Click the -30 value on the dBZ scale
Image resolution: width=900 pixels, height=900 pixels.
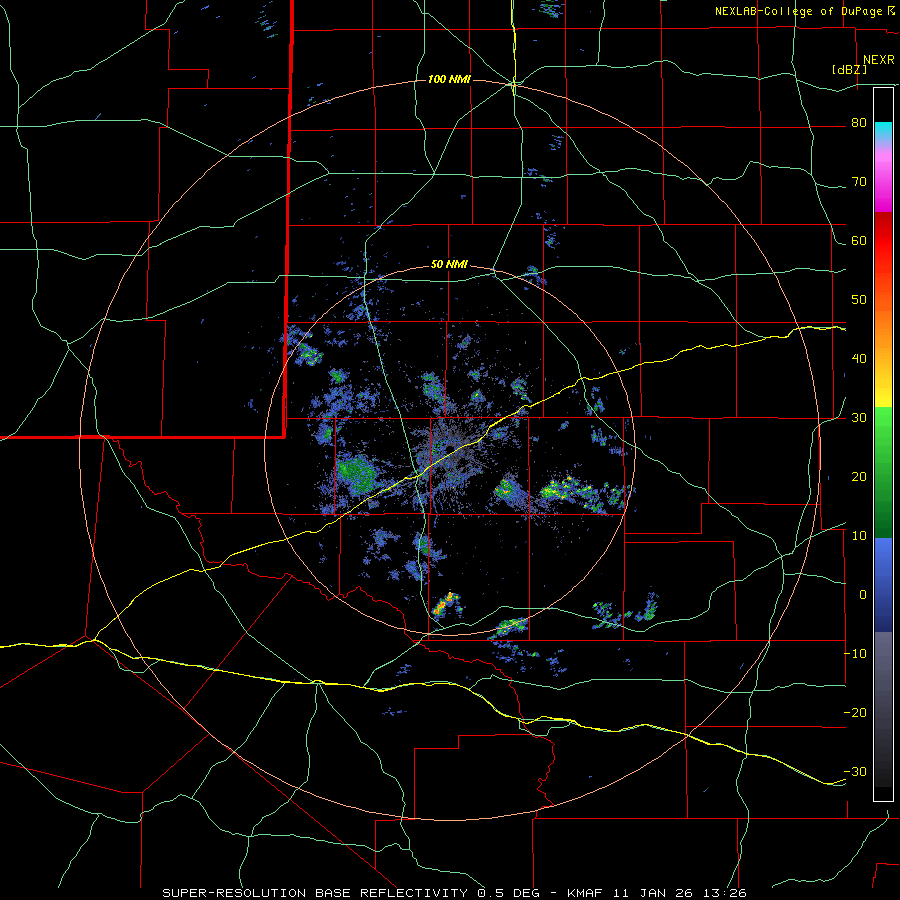point(855,771)
